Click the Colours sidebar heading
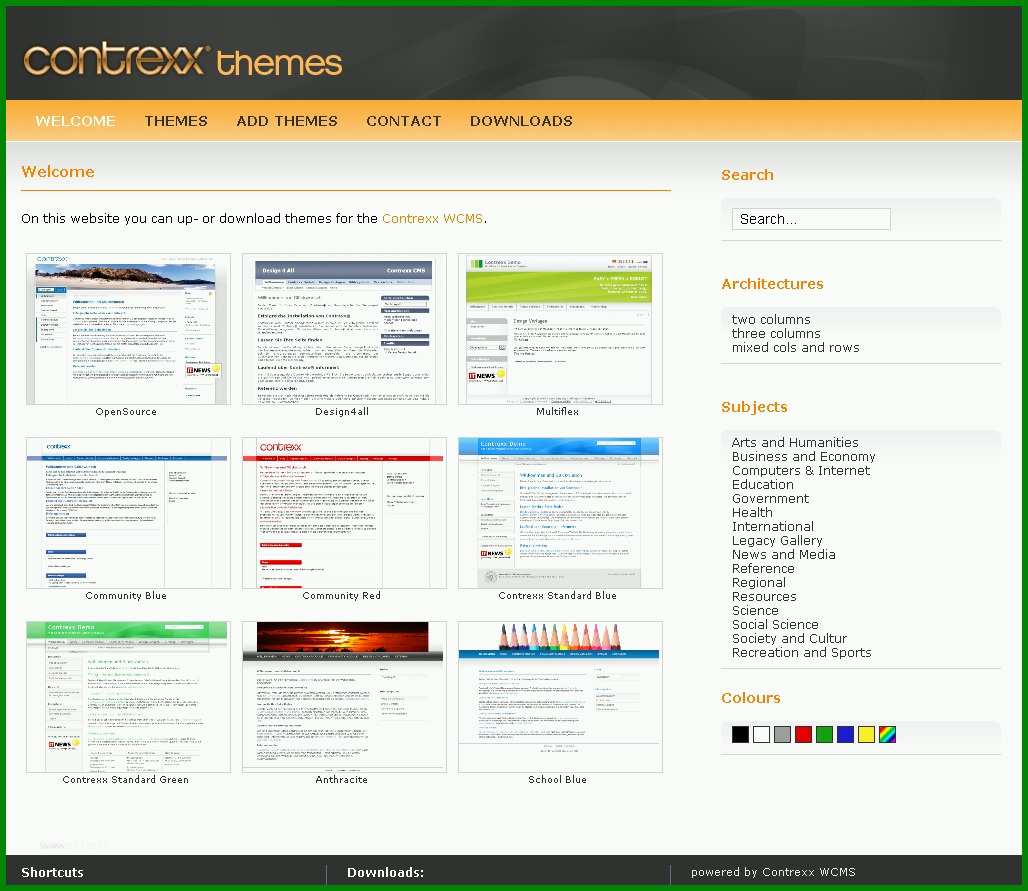This screenshot has width=1028, height=891. point(751,698)
